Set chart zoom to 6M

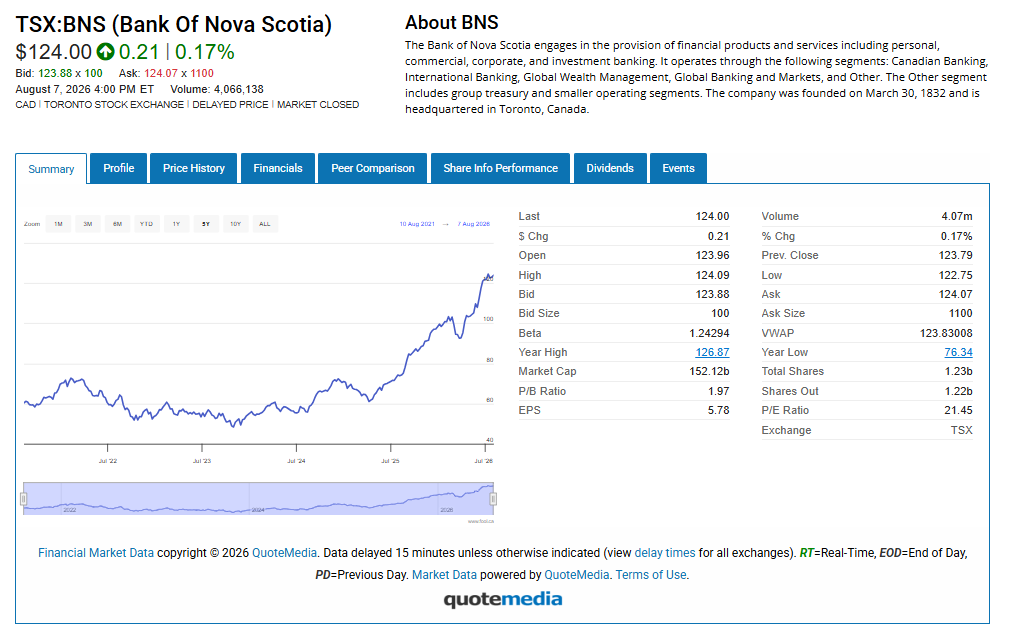coord(117,224)
